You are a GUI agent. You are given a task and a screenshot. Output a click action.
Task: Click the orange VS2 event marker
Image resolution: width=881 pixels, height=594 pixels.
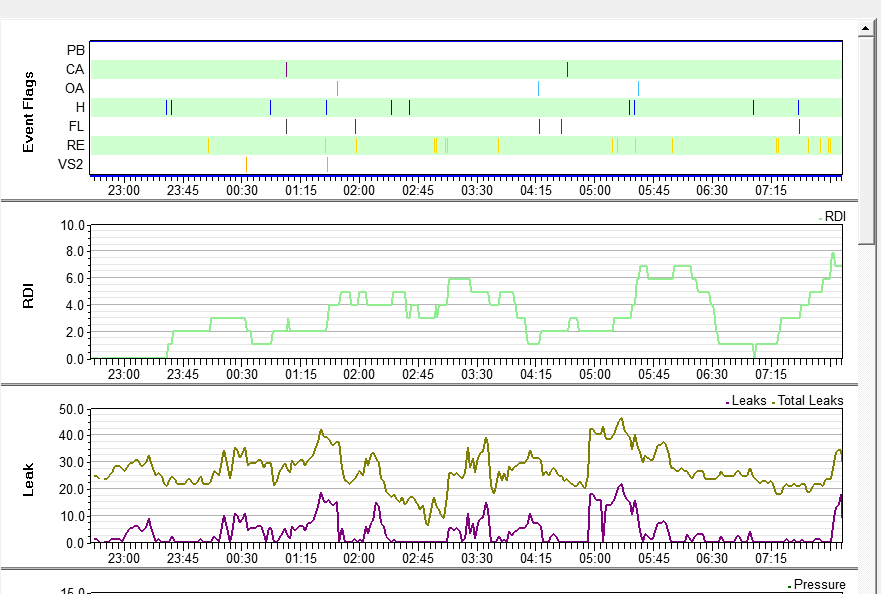246,164
